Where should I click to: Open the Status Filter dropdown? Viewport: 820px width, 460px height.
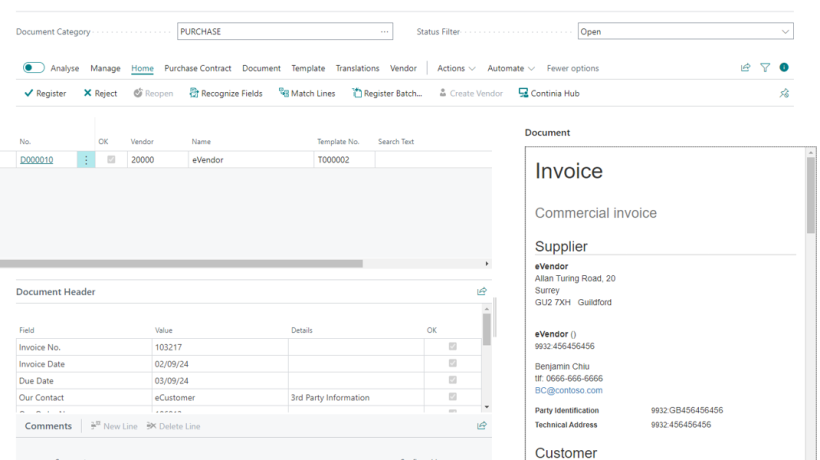point(785,32)
